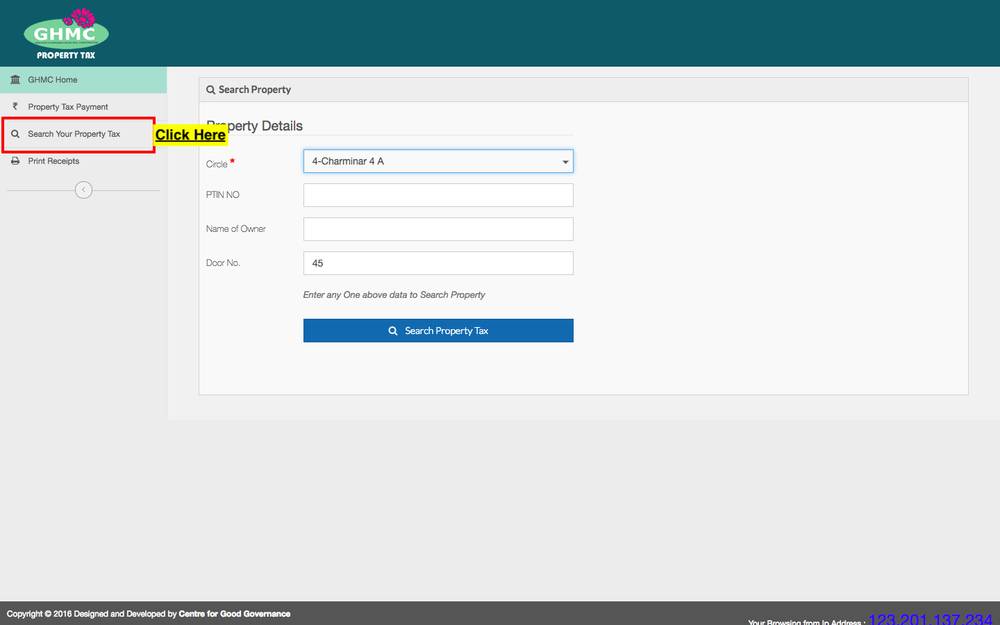Click the magnifier icon inside Search Property Tax button
1000x625 pixels.
click(x=392, y=330)
